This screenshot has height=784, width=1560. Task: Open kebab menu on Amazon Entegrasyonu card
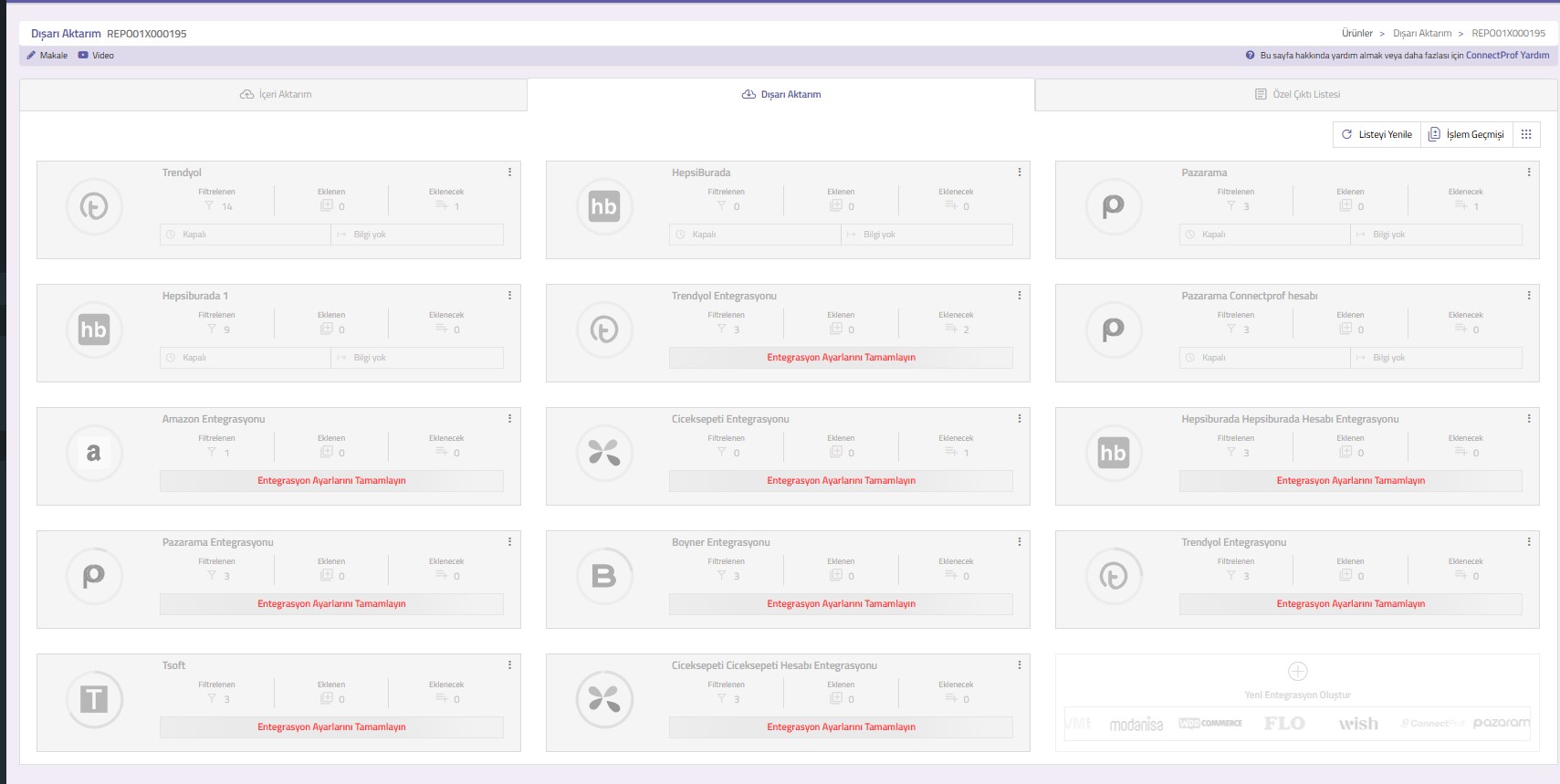point(509,419)
